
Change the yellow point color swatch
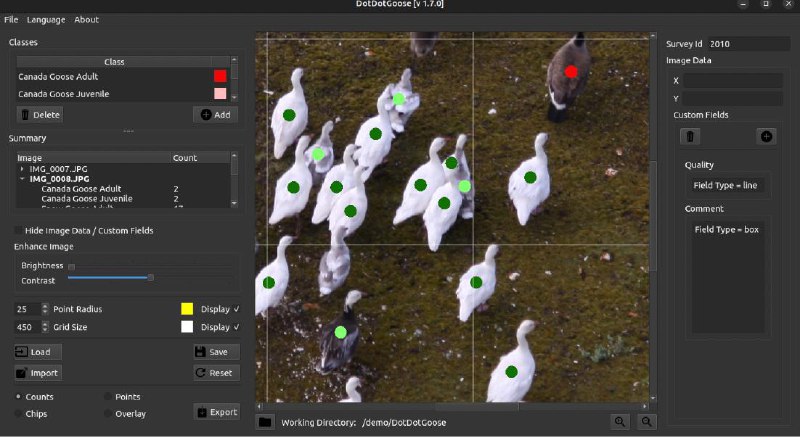(187, 309)
